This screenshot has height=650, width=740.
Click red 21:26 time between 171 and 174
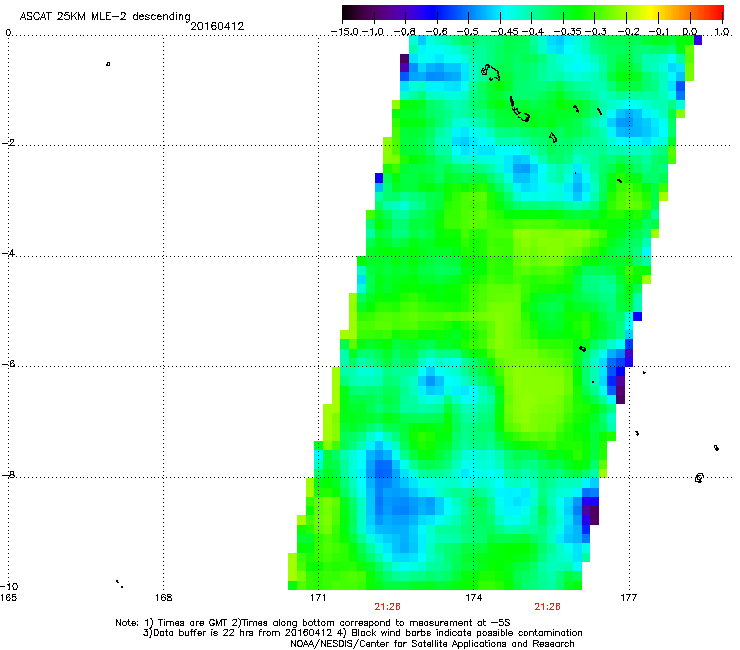pos(387,607)
